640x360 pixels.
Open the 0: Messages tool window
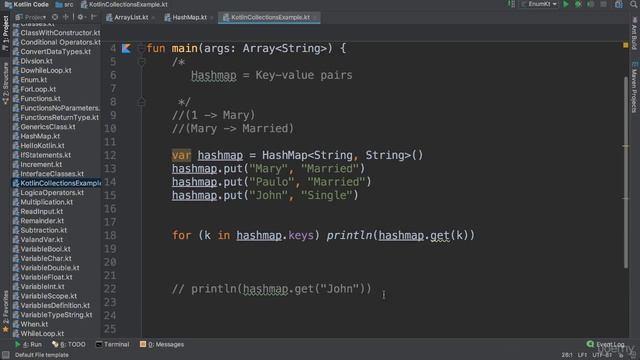point(162,344)
